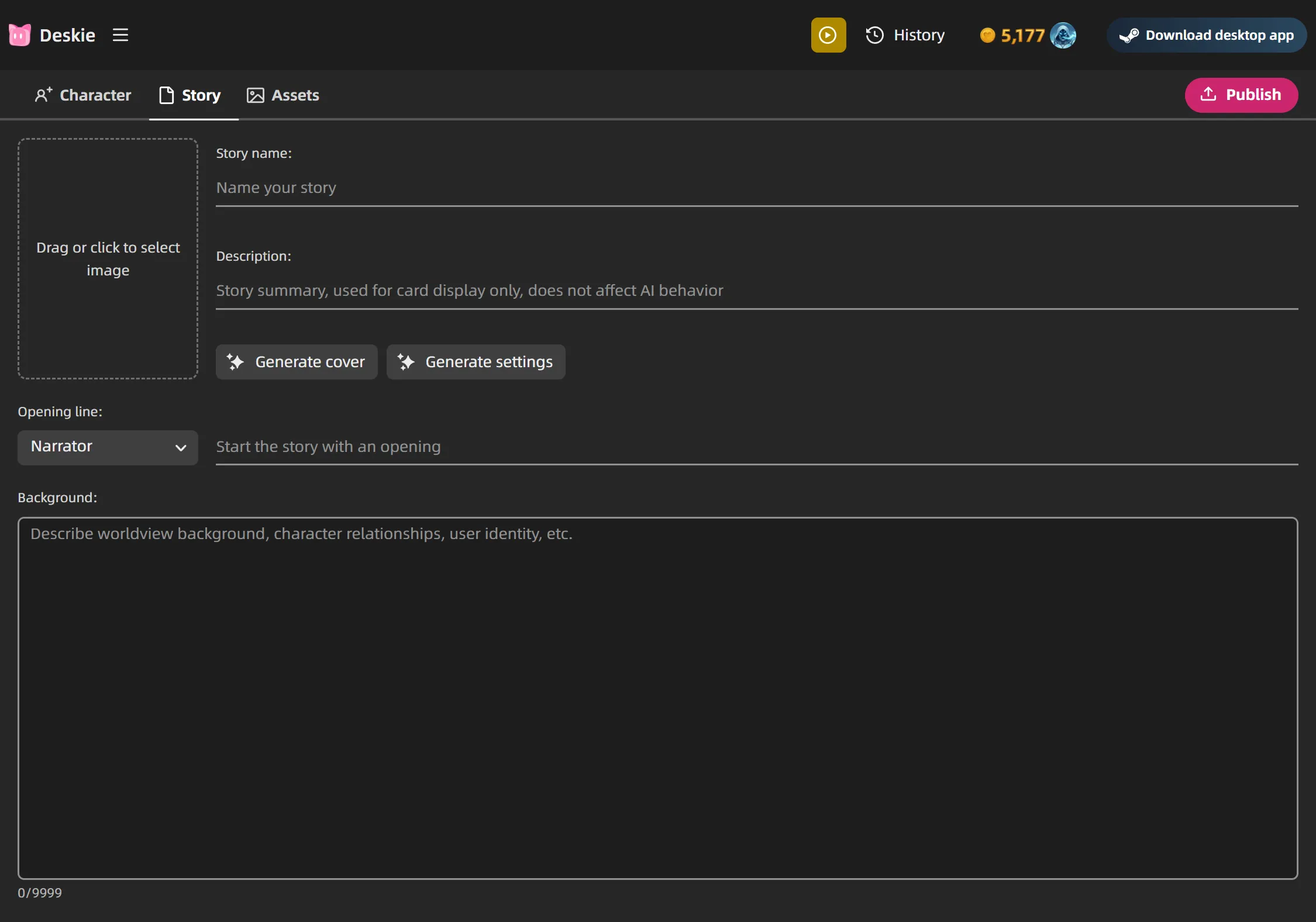Open the History page
1316x922 pixels.
point(905,35)
